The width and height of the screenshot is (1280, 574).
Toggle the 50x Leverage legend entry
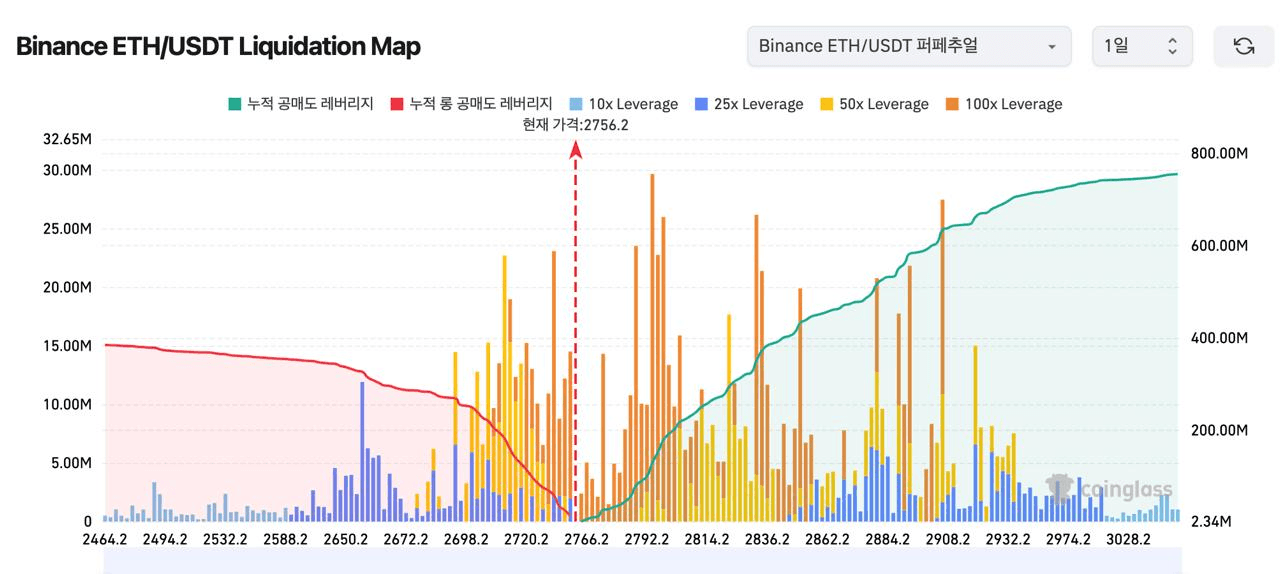[874, 104]
